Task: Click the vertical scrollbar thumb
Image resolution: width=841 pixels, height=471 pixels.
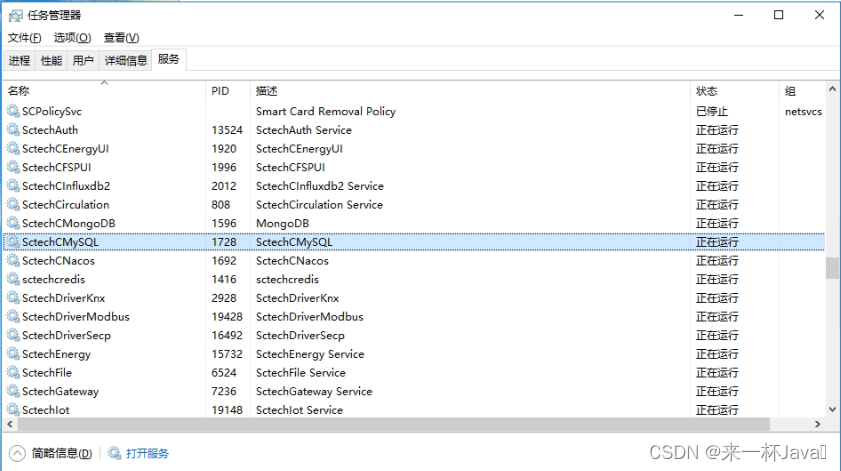Action: pos(832,268)
